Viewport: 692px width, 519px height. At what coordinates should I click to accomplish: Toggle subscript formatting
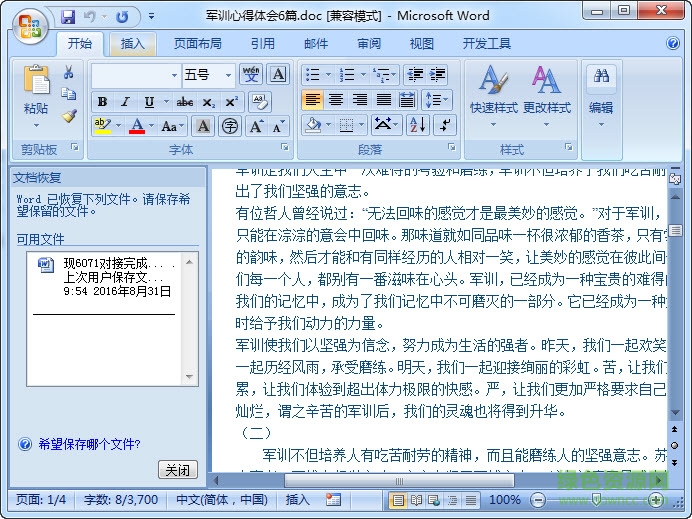pos(208,102)
